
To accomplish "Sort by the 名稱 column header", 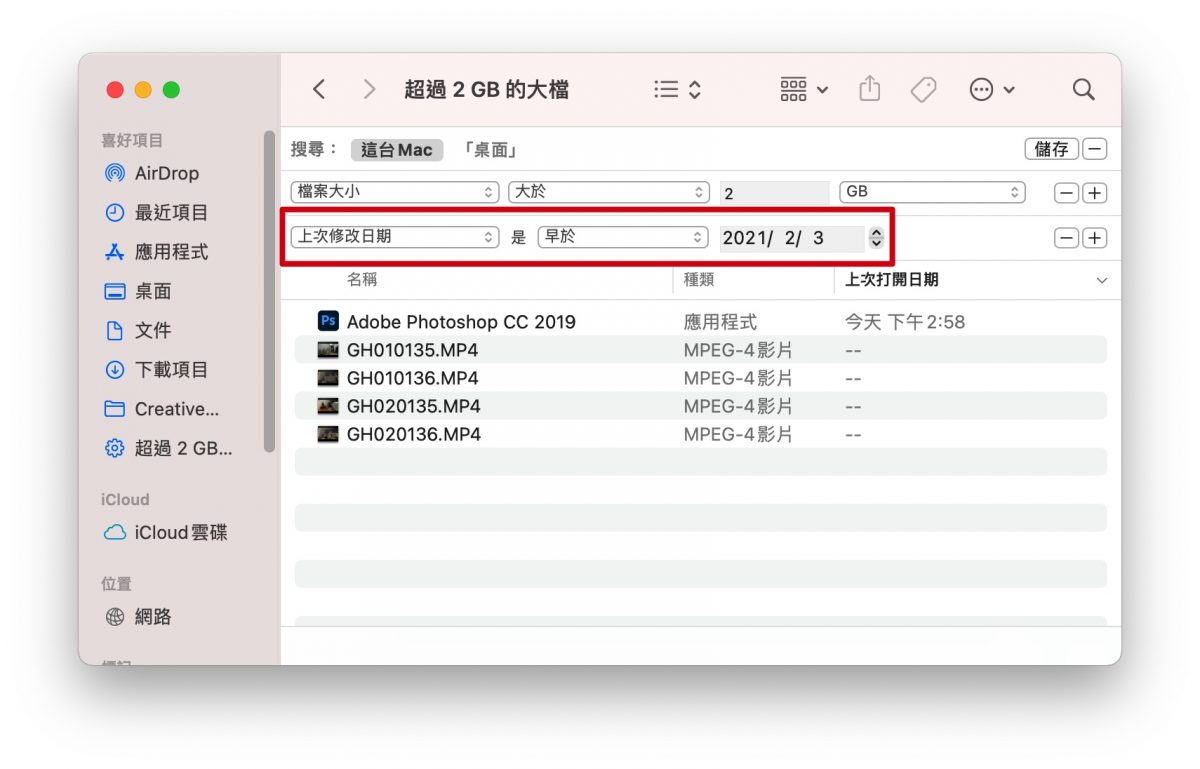I will 362,280.
